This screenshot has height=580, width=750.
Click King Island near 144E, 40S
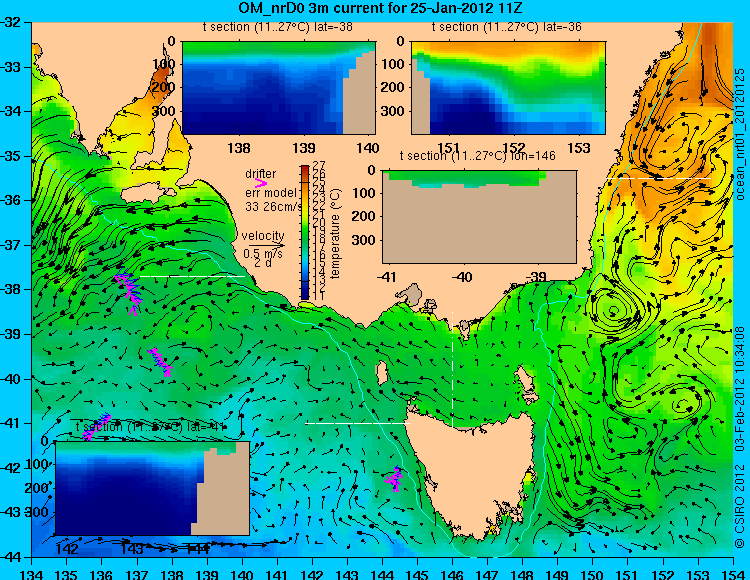point(381,373)
